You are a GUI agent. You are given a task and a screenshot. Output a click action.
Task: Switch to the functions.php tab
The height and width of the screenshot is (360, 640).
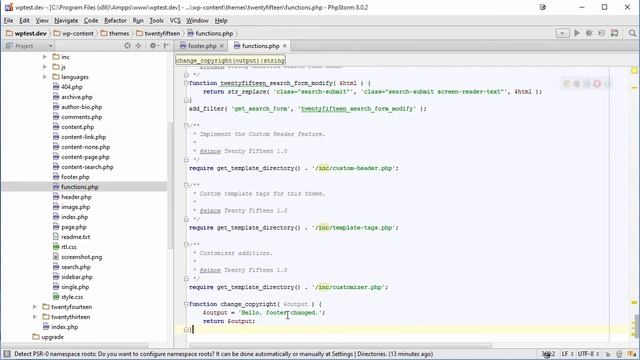point(260,46)
